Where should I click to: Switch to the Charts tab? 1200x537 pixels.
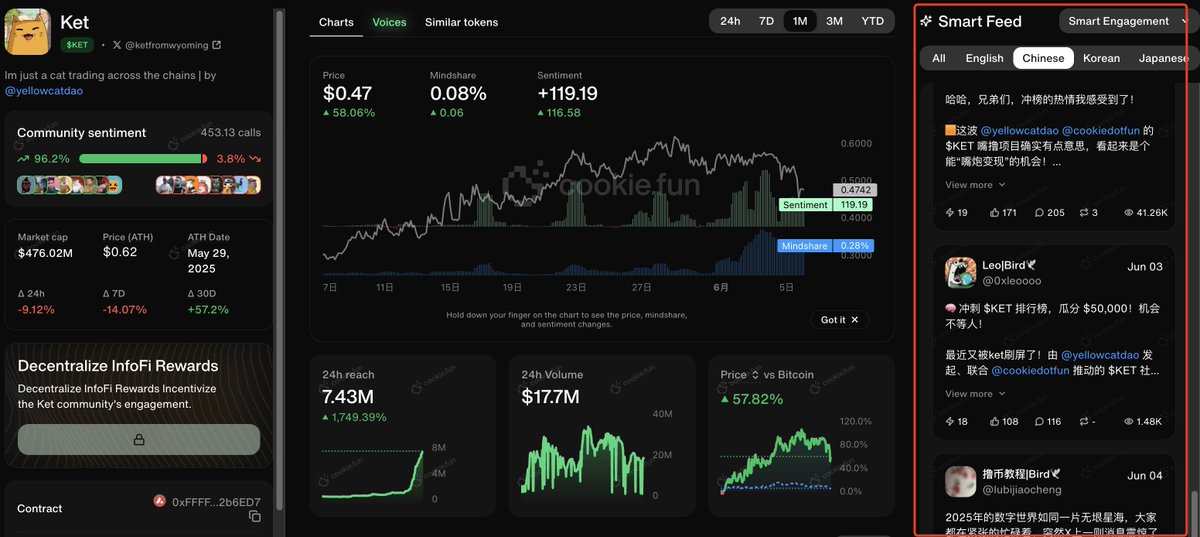click(x=336, y=22)
